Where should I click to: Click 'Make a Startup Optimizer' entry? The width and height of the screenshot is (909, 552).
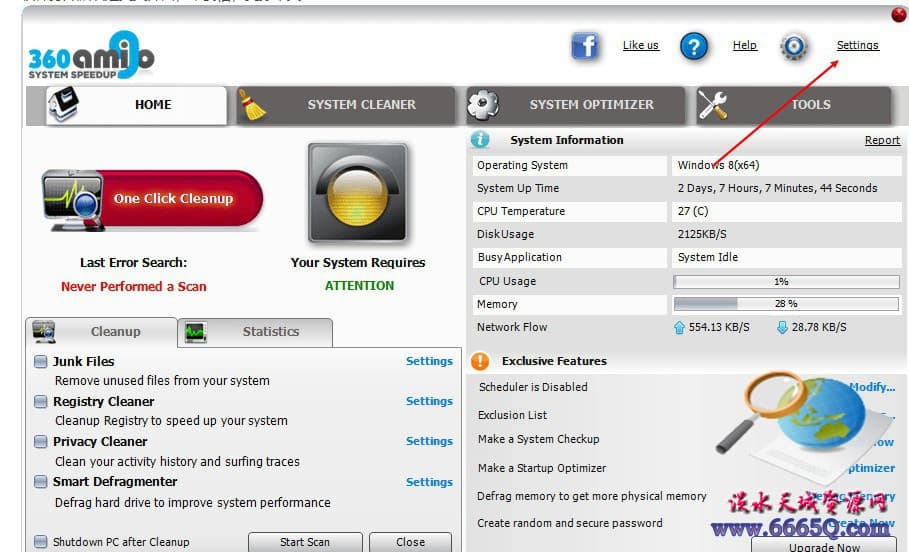(542, 468)
